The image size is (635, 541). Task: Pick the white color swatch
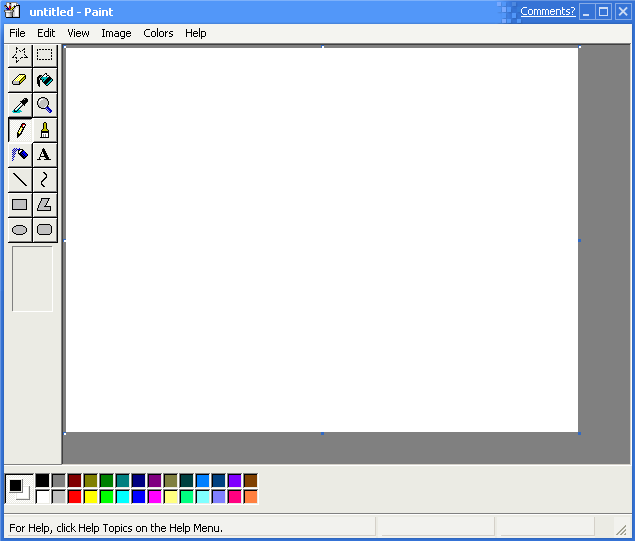(x=42, y=497)
